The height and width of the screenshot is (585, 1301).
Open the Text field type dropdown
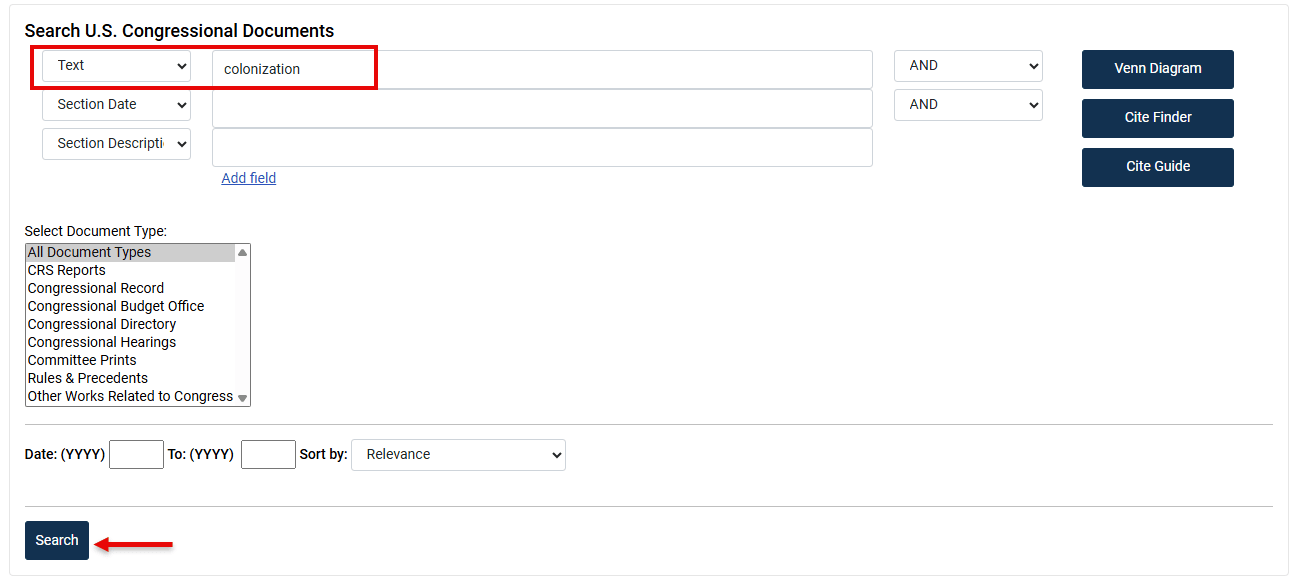116,66
